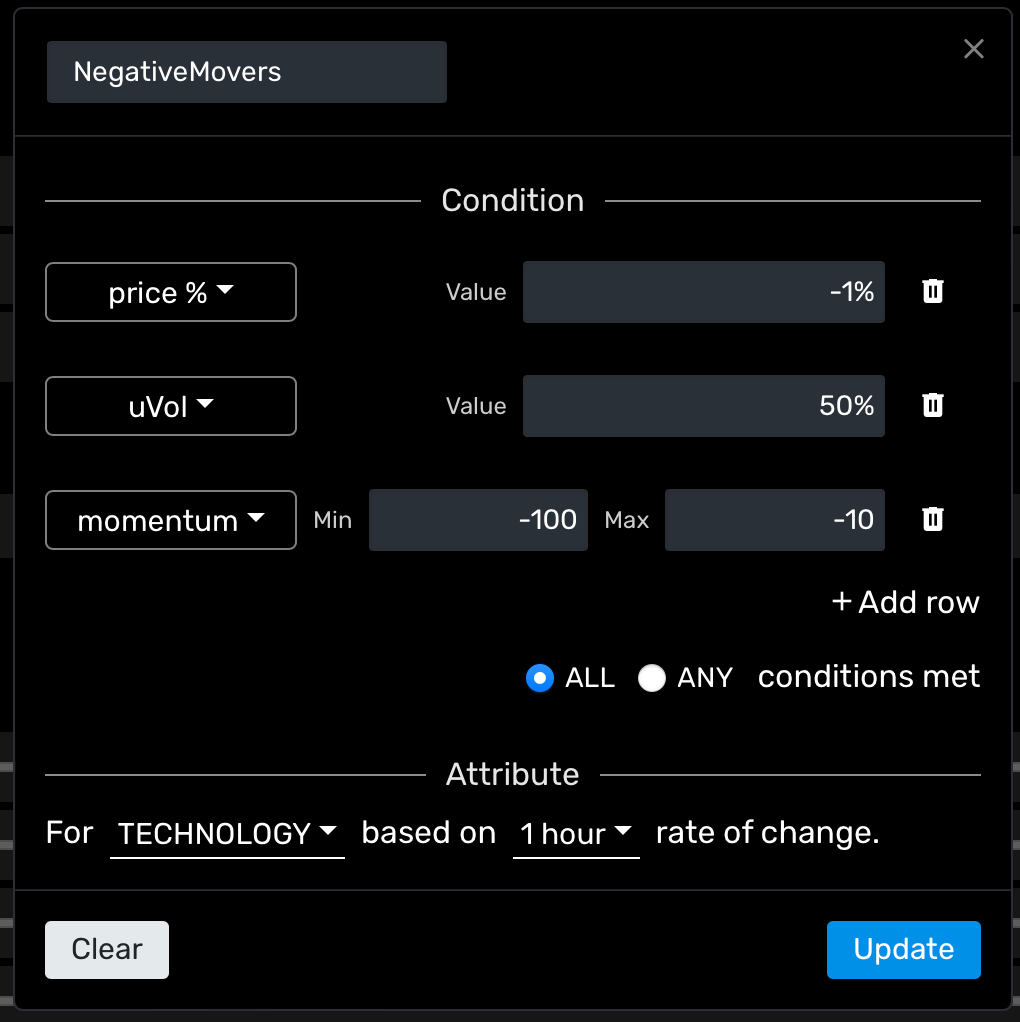Select the ALL conditions radio button

pyautogui.click(x=540, y=678)
